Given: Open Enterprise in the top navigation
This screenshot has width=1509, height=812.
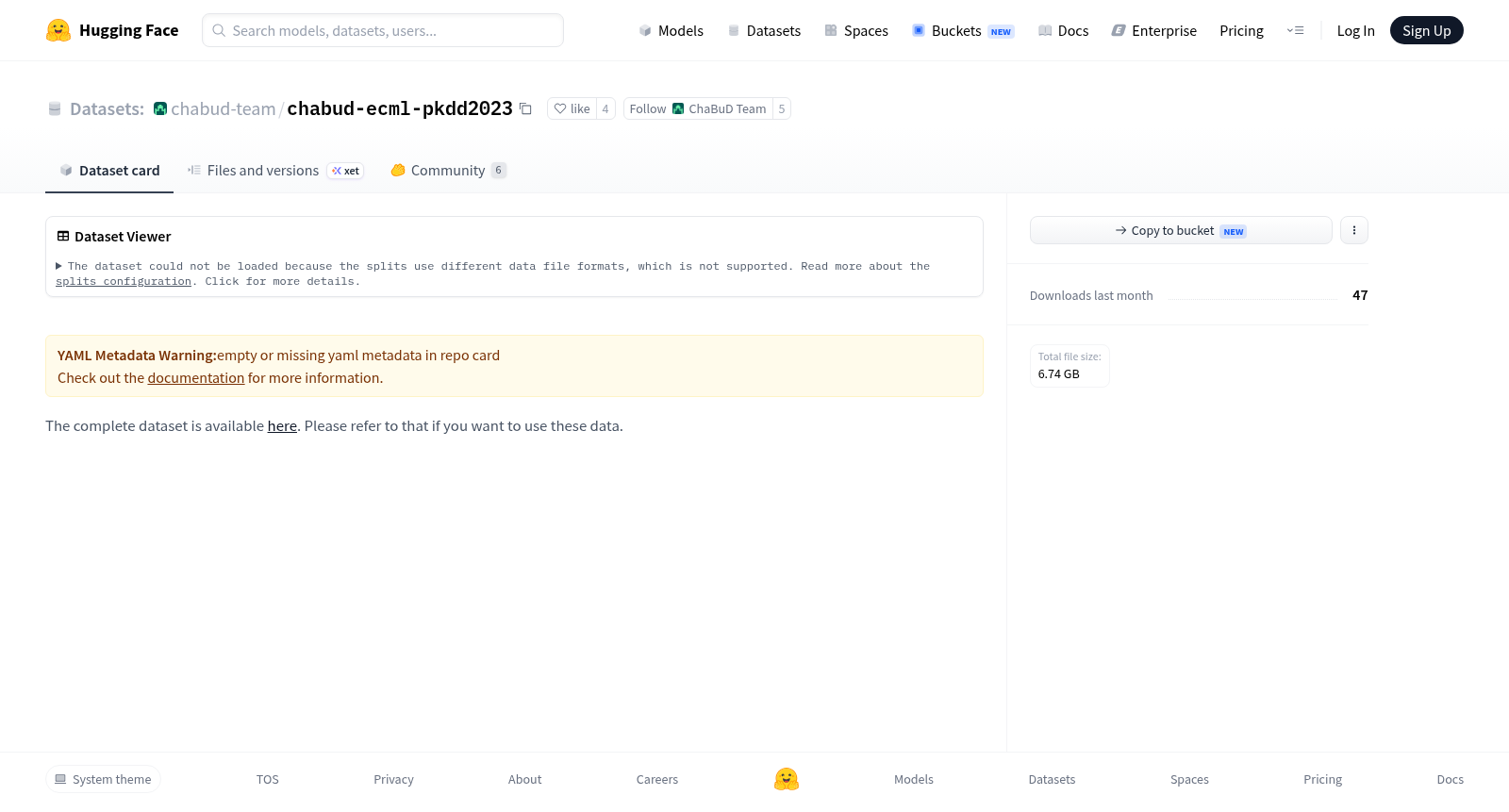Looking at the screenshot, I should (1153, 30).
